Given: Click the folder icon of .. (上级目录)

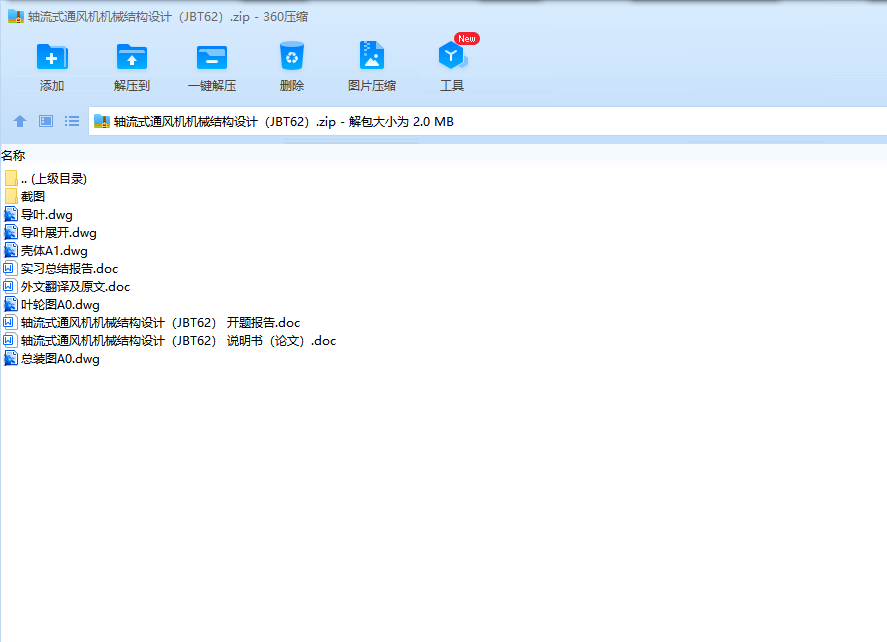Looking at the screenshot, I should click(11, 178).
